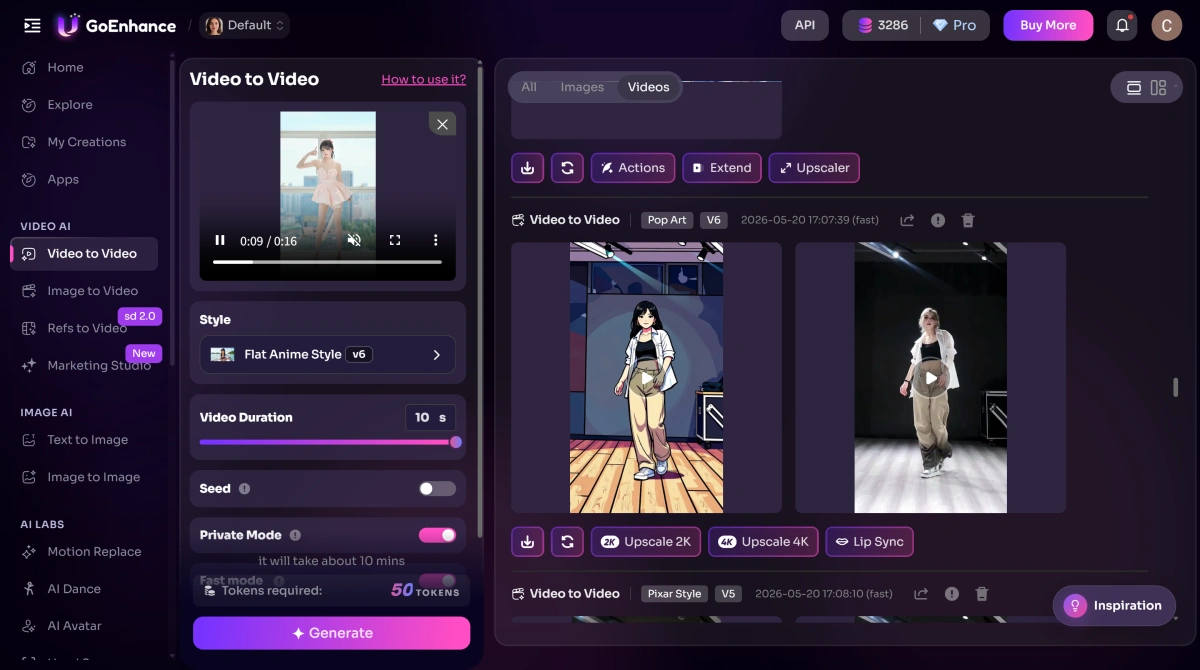Viewport: 1200px width, 670px height.
Task: Open the API button
Action: pos(805,26)
